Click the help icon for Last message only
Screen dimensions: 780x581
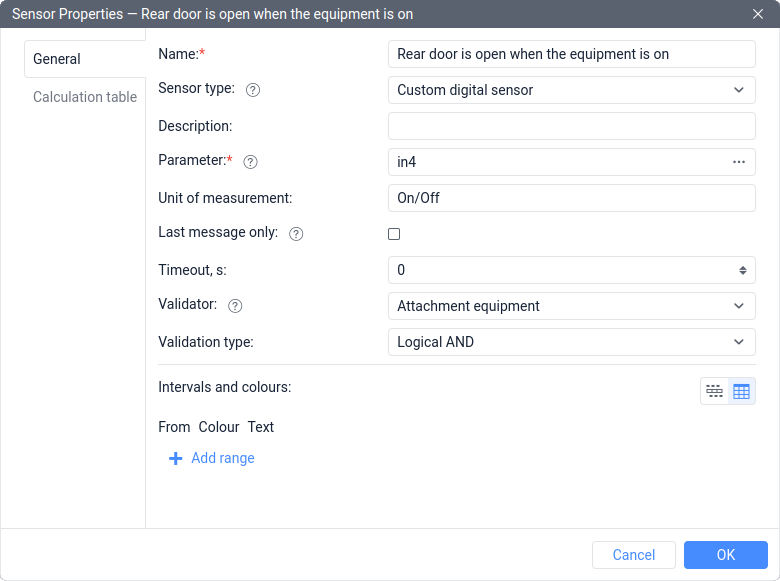tap(296, 234)
